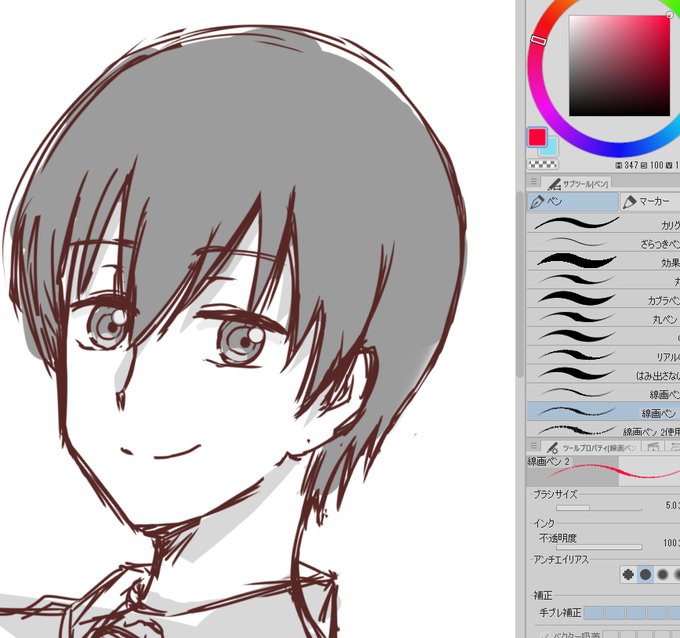The height and width of the screenshot is (638, 680).
Task: Adjust the 不透明度 opacity slider
Action: click(599, 547)
